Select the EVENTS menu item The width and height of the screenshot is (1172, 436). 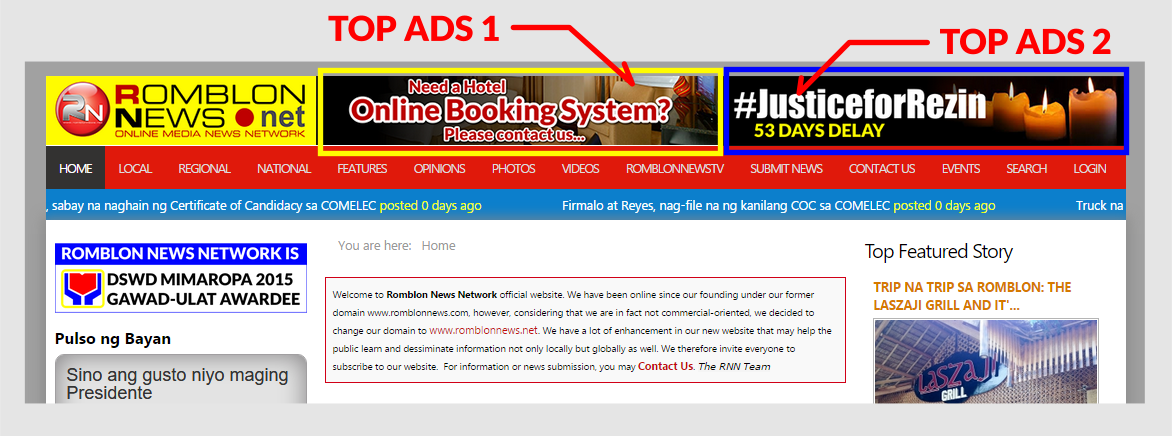pos(960,168)
